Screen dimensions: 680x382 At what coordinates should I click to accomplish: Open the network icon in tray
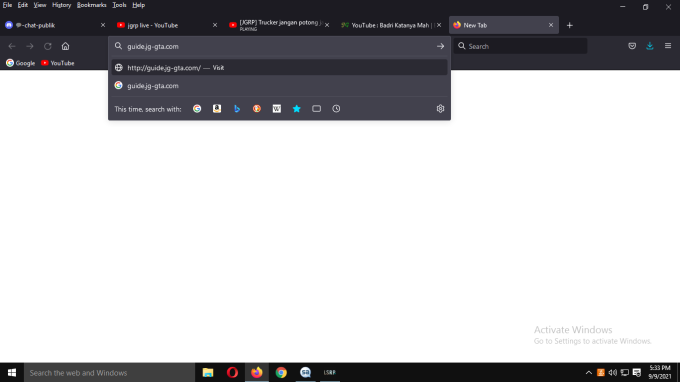624,373
